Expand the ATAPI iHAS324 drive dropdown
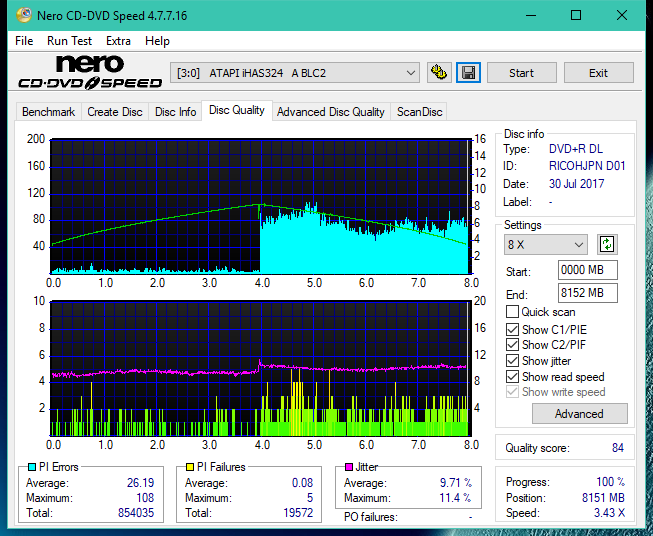The height and width of the screenshot is (536, 653). click(x=295, y=73)
